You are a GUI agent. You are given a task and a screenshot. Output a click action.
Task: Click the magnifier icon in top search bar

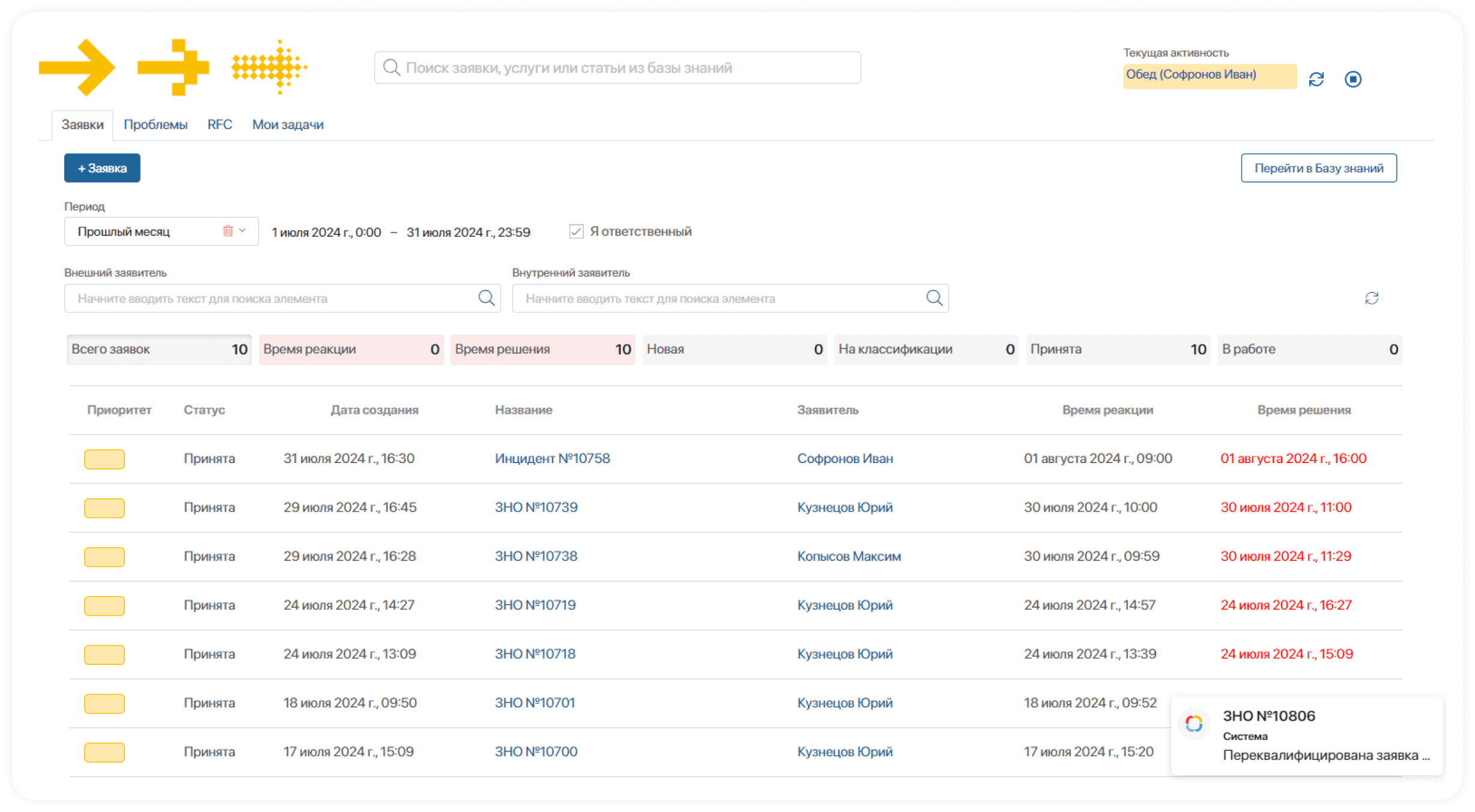point(392,68)
